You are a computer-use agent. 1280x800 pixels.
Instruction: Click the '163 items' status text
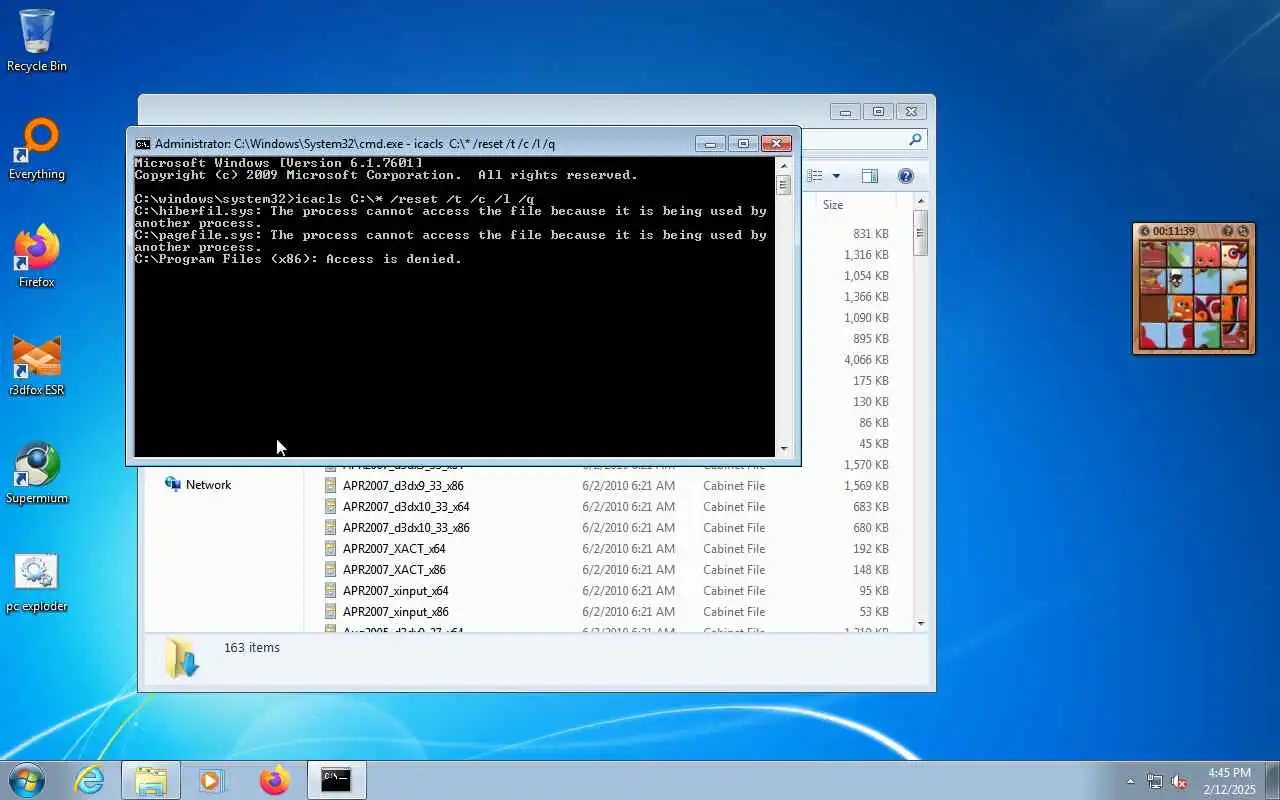click(x=252, y=648)
